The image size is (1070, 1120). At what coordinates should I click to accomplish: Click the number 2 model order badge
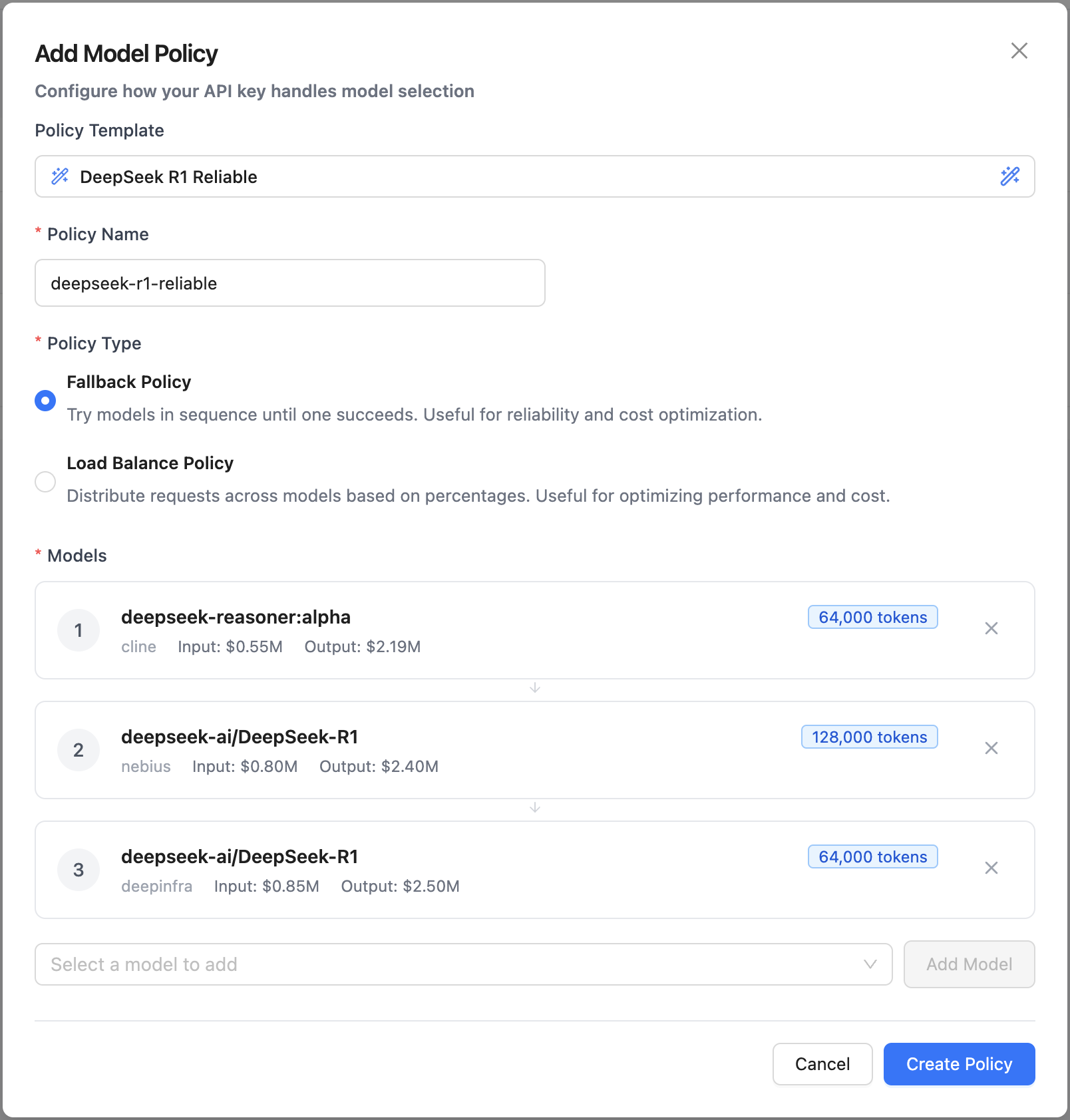tap(79, 750)
